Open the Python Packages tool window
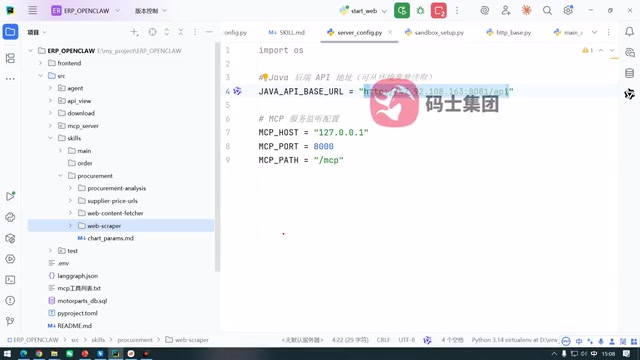The width and height of the screenshot is (640, 360). (10, 238)
